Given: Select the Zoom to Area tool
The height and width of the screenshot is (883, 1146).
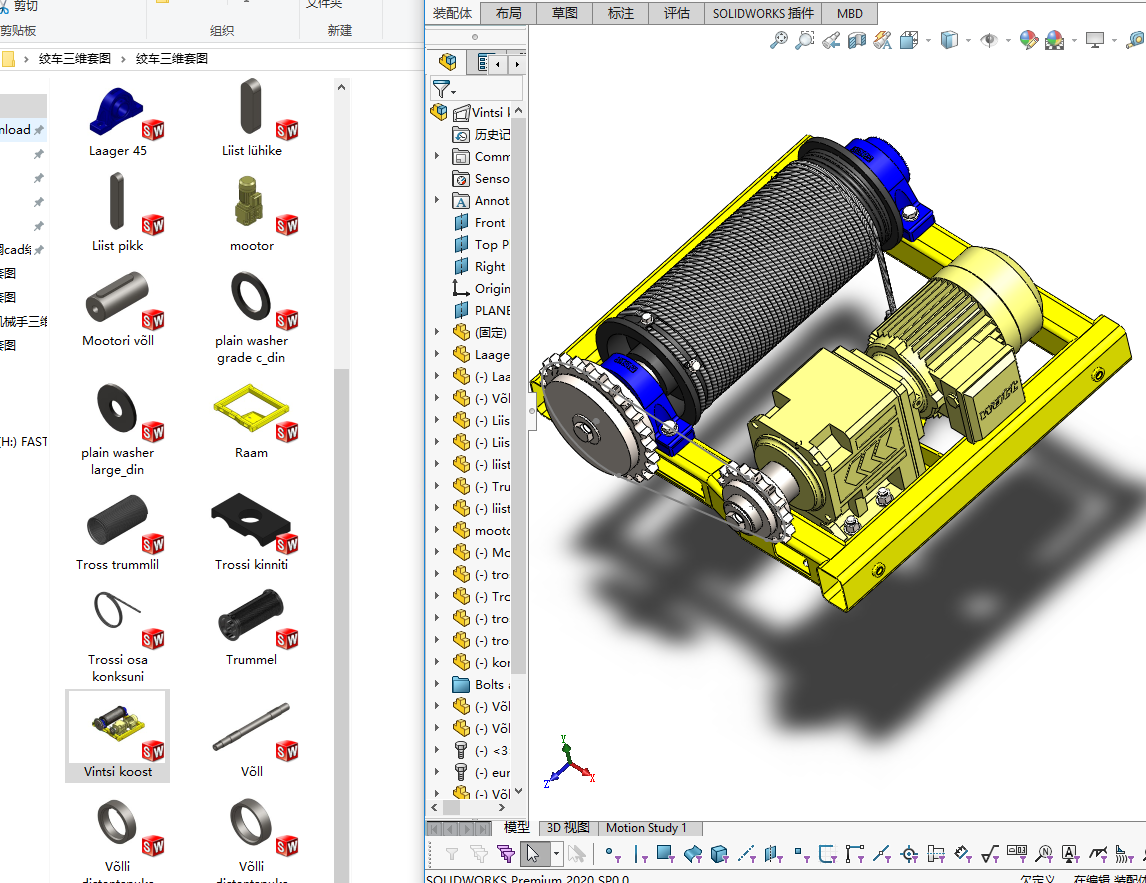Looking at the screenshot, I should pos(804,40).
